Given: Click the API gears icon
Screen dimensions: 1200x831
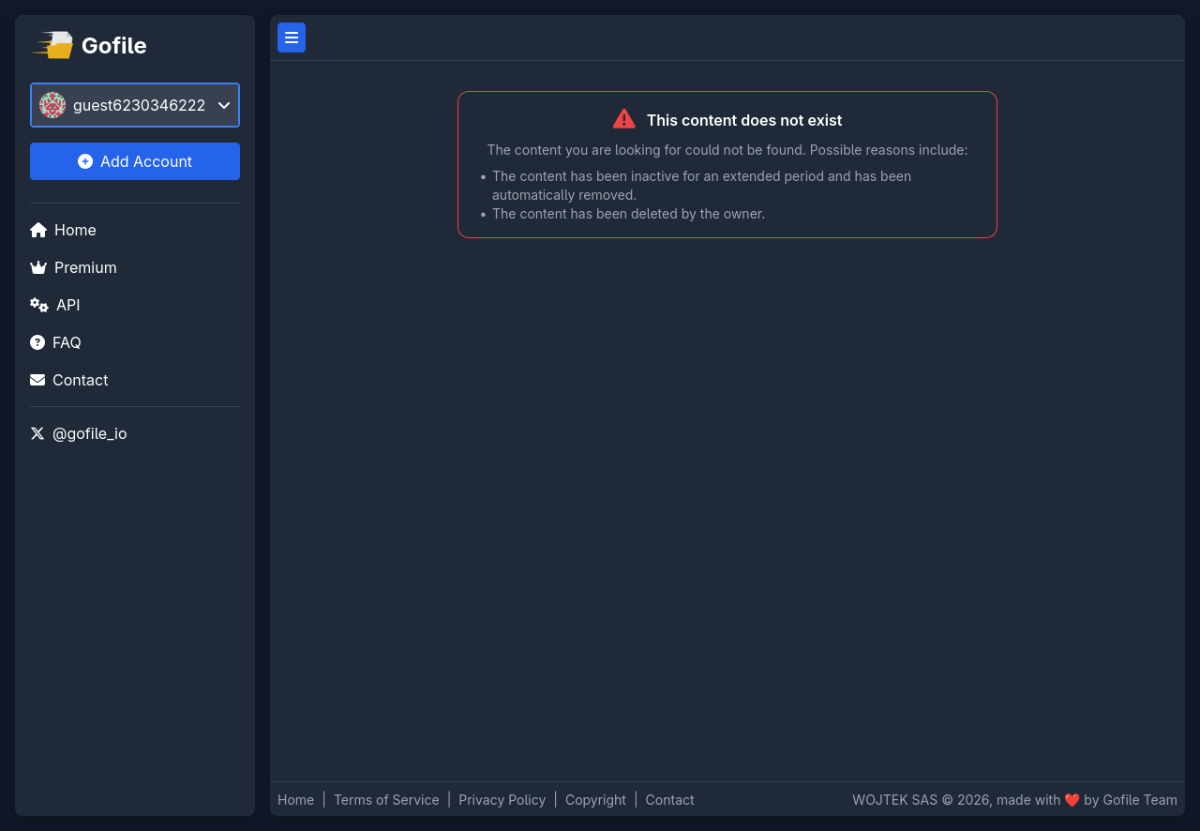Looking at the screenshot, I should [x=39, y=305].
